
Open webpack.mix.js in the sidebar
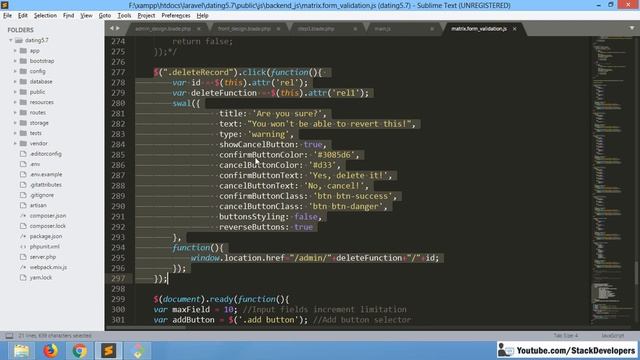pos(48,267)
